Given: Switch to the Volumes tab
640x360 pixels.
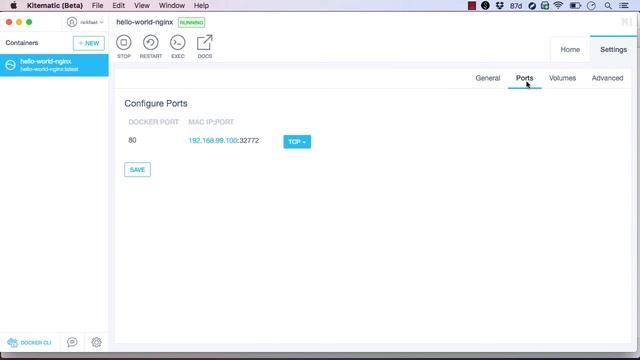Looking at the screenshot, I should coord(562,78).
